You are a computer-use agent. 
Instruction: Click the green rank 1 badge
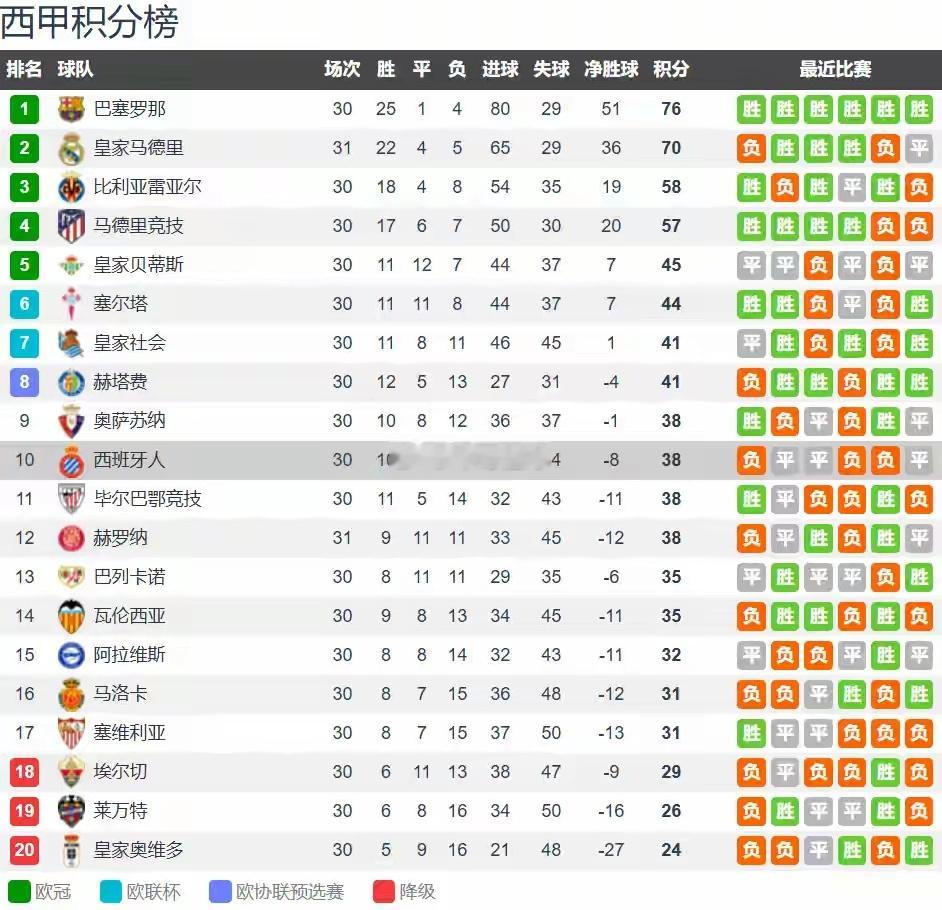click(x=24, y=109)
